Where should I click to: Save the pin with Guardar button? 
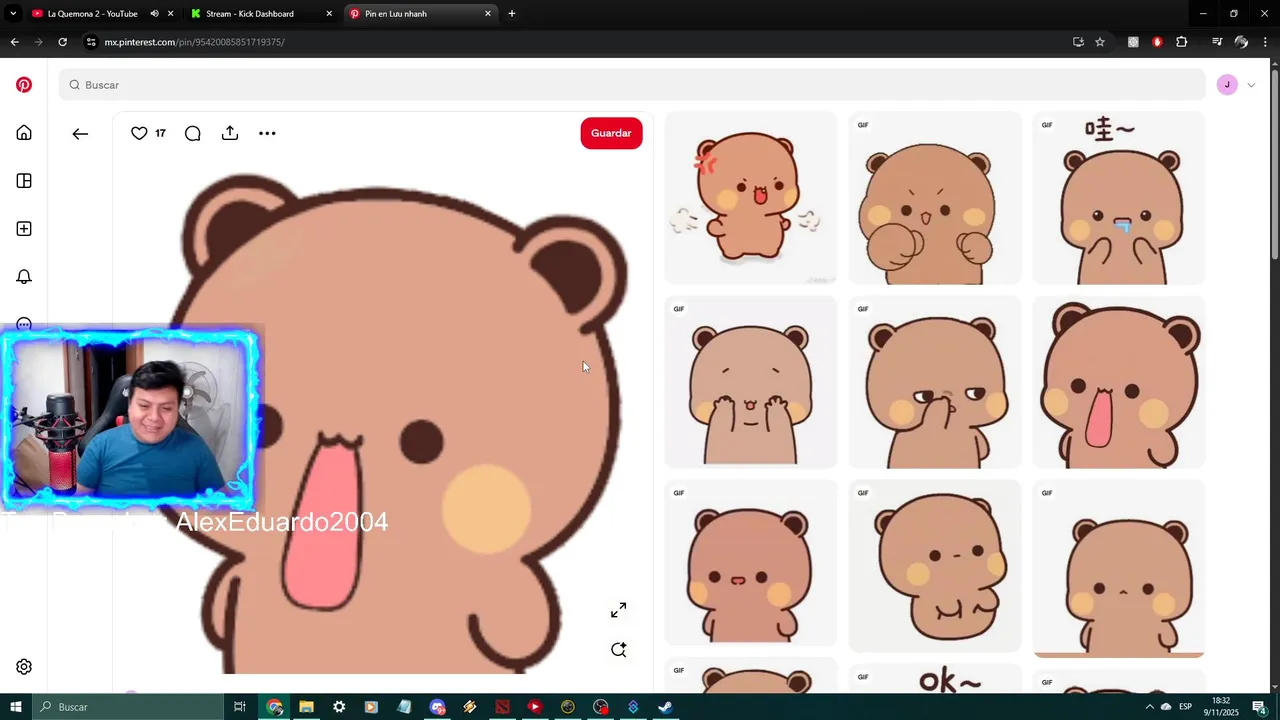(611, 133)
